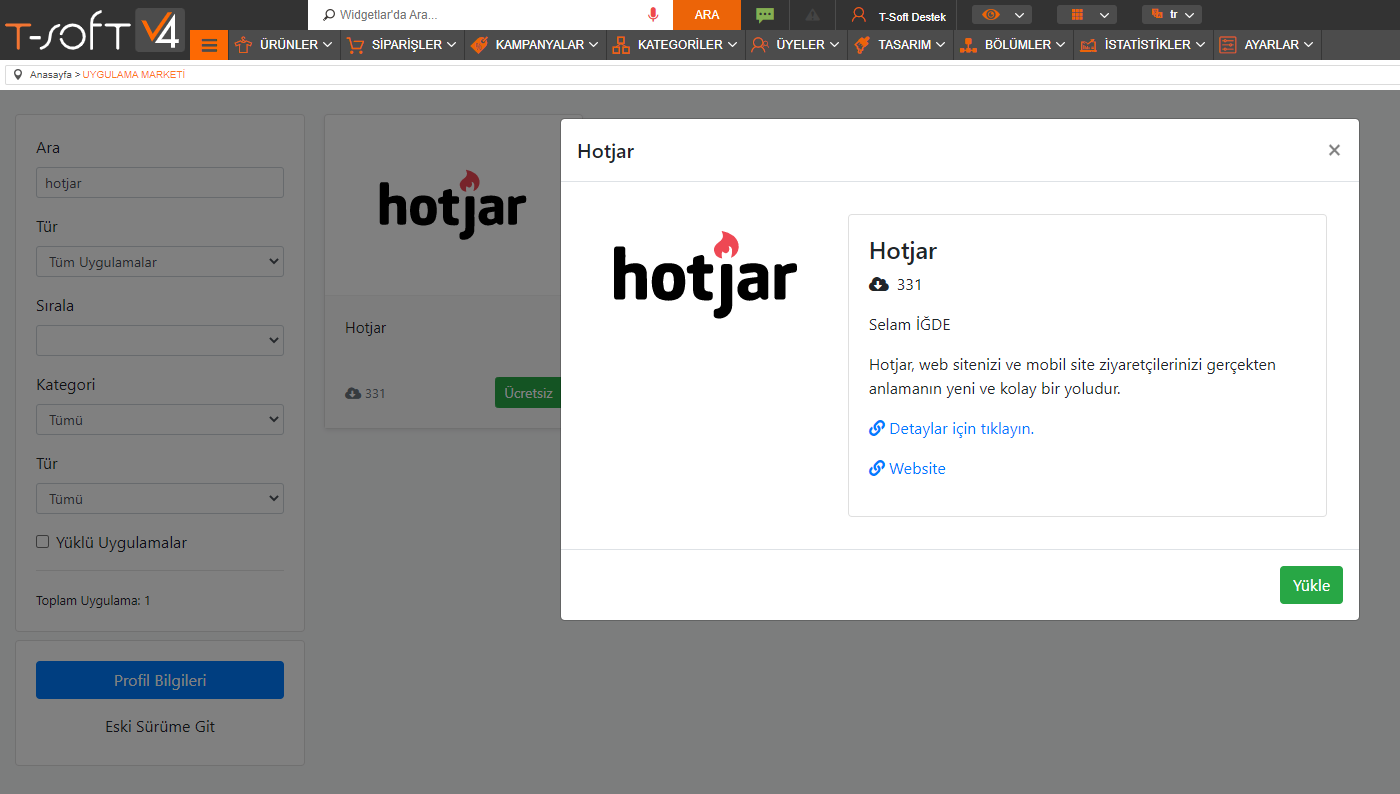Open the KATEGORİLER menu
The width and height of the screenshot is (1400, 794).
(x=676, y=45)
